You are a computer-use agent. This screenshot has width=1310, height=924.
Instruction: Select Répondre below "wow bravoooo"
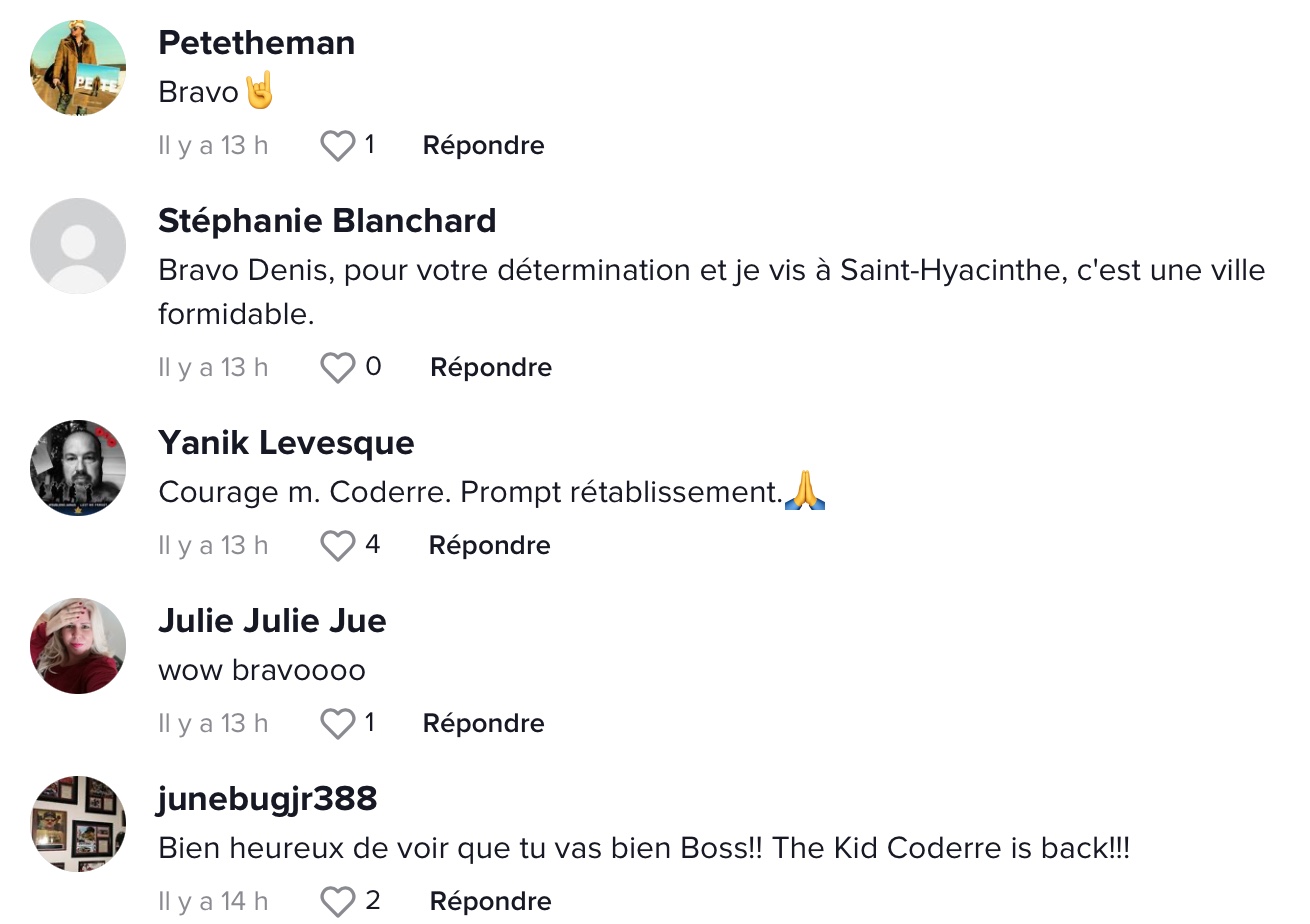pos(484,724)
